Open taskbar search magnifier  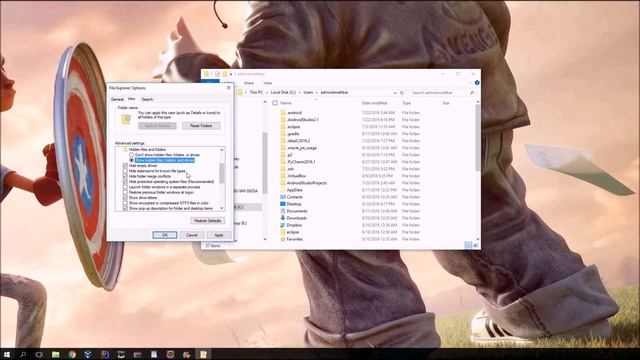[x=23, y=354]
